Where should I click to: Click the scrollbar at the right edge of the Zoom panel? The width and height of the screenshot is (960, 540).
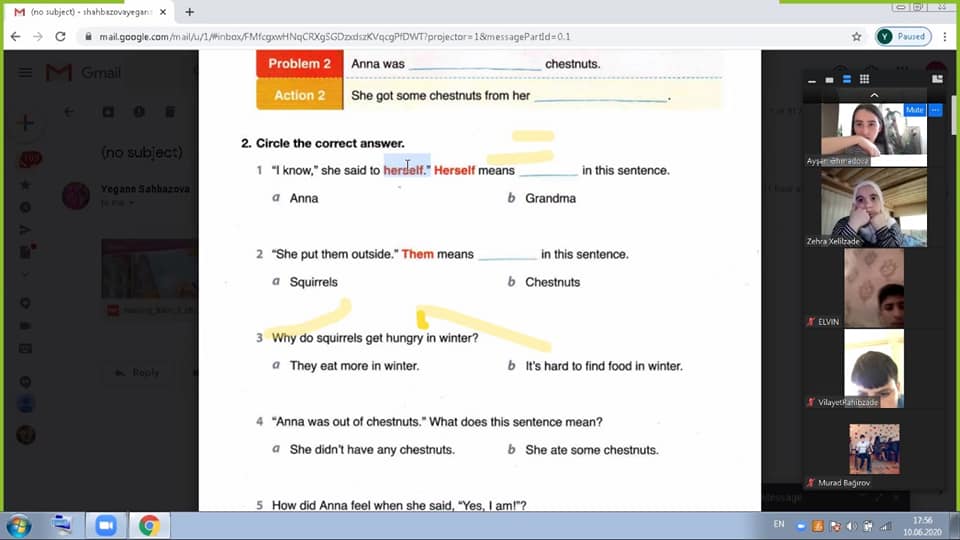[955, 116]
